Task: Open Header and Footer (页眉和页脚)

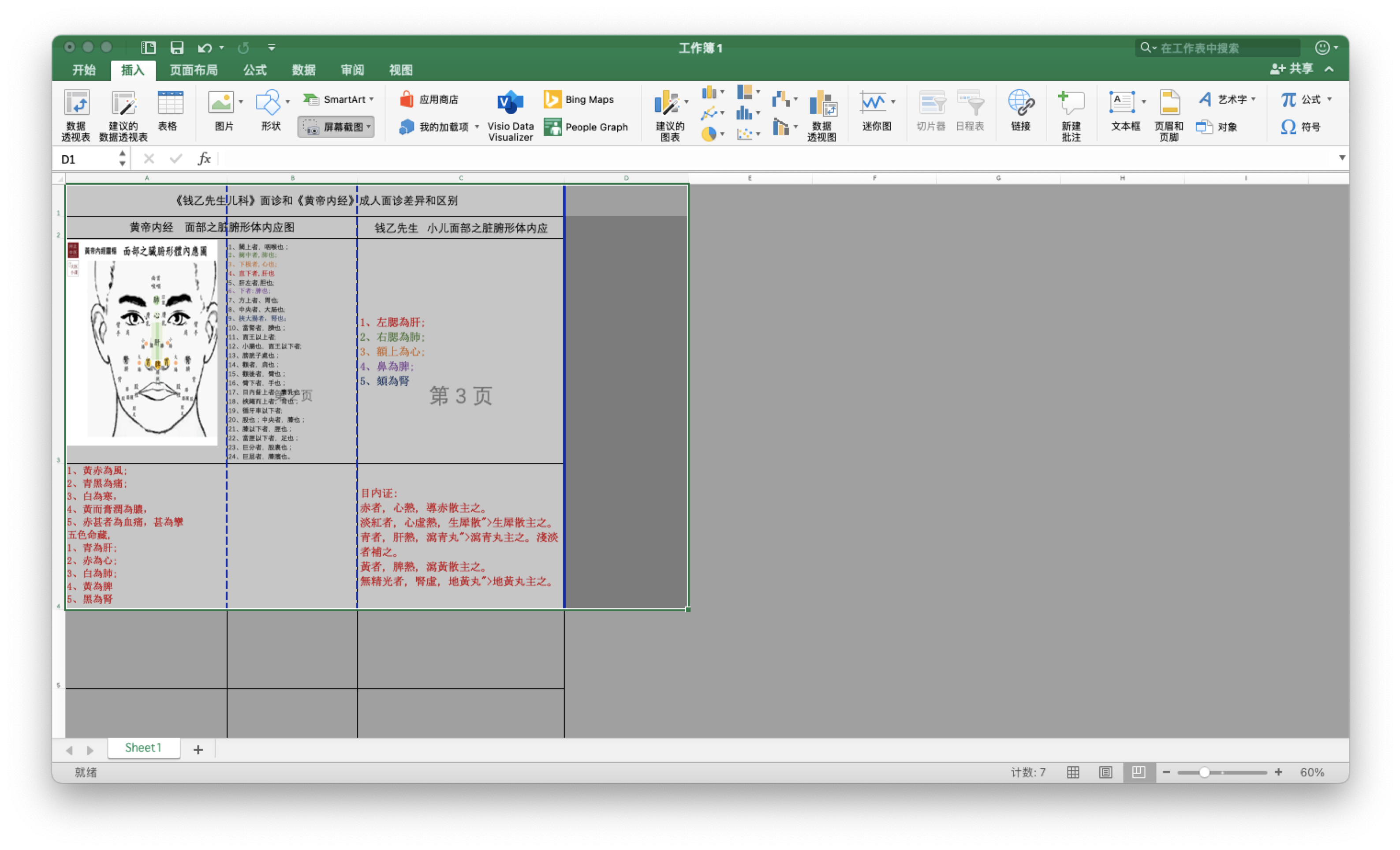Action: tap(1169, 115)
